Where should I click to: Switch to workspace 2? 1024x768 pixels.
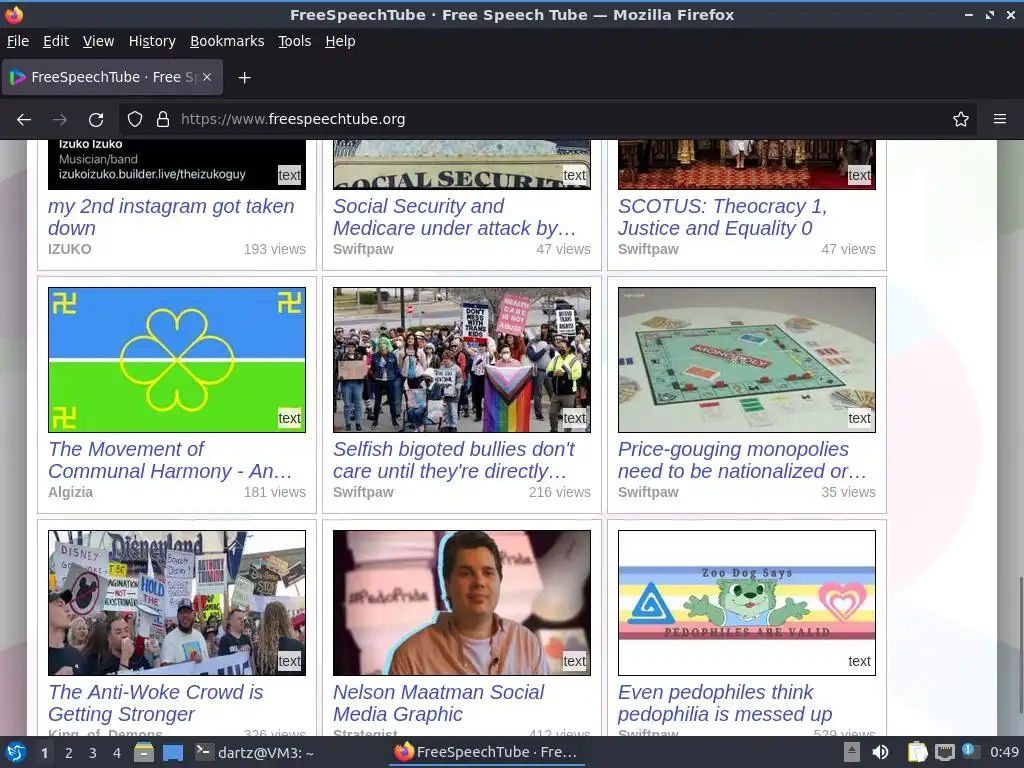point(69,753)
